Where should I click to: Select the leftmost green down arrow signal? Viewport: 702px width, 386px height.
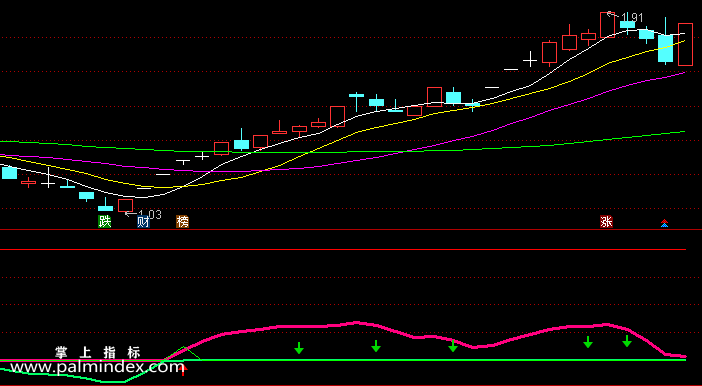(299, 348)
